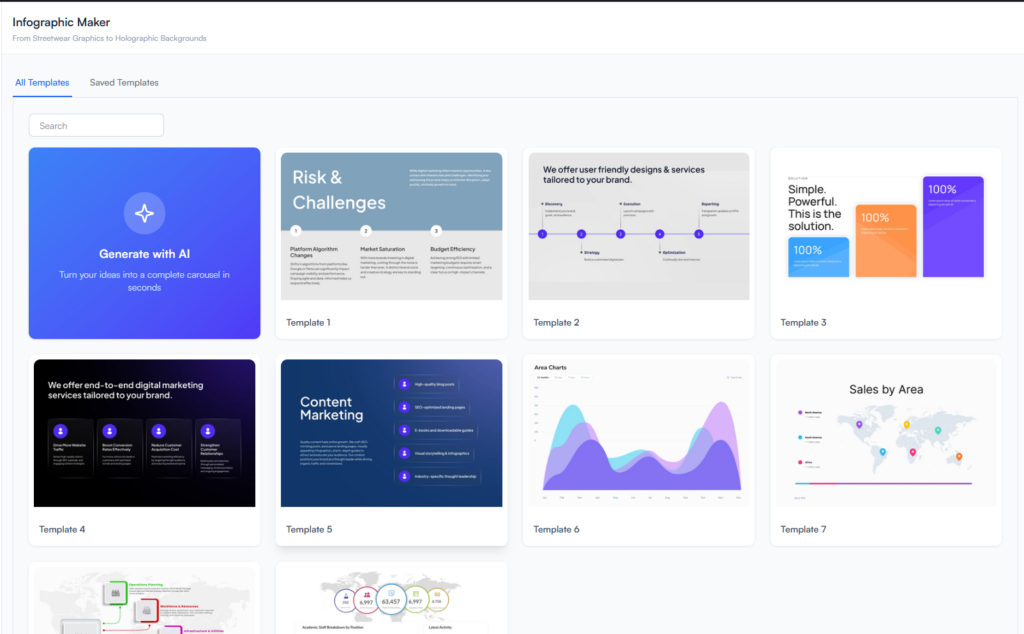1024x634 pixels.
Task: Click the teal location pin on the Sales by Area map
Action: (x=938, y=430)
